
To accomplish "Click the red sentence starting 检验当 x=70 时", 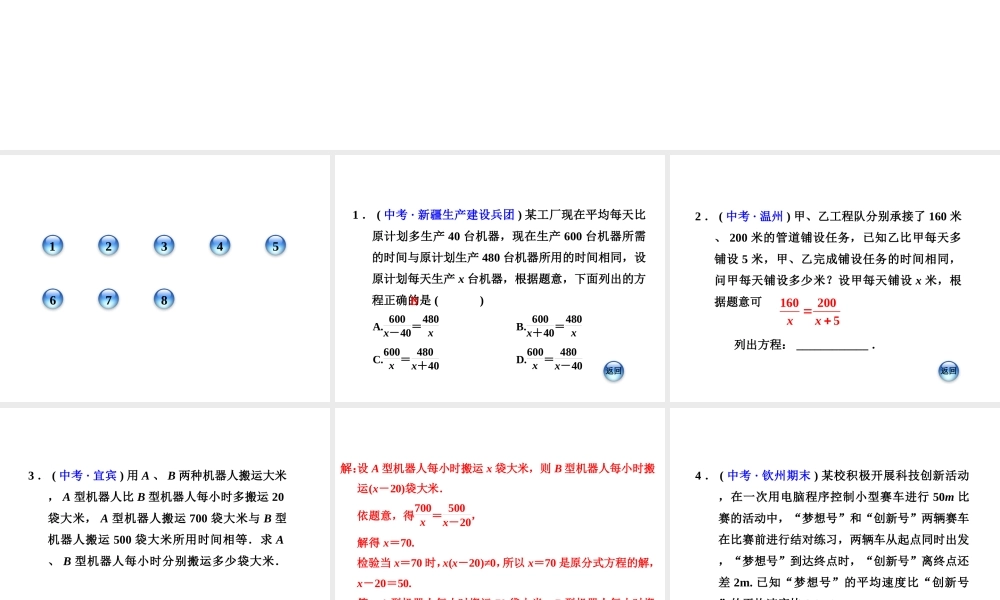I will [506, 563].
